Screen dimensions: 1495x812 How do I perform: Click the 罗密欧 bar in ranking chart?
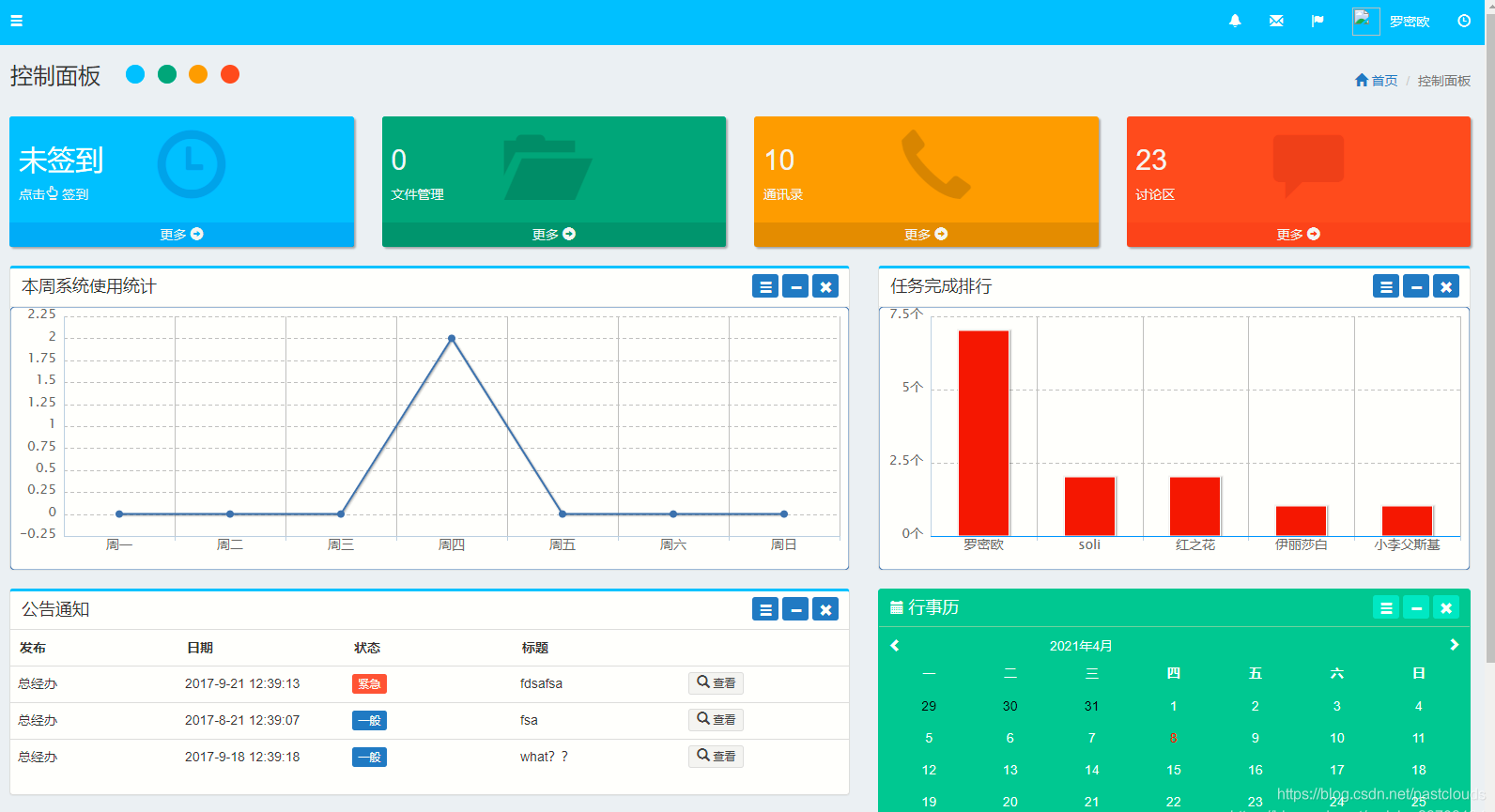tap(983, 433)
